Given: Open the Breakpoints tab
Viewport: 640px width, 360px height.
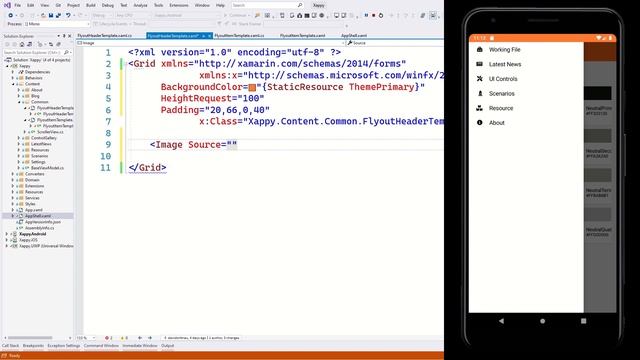Looking at the screenshot, I should tap(33, 346).
